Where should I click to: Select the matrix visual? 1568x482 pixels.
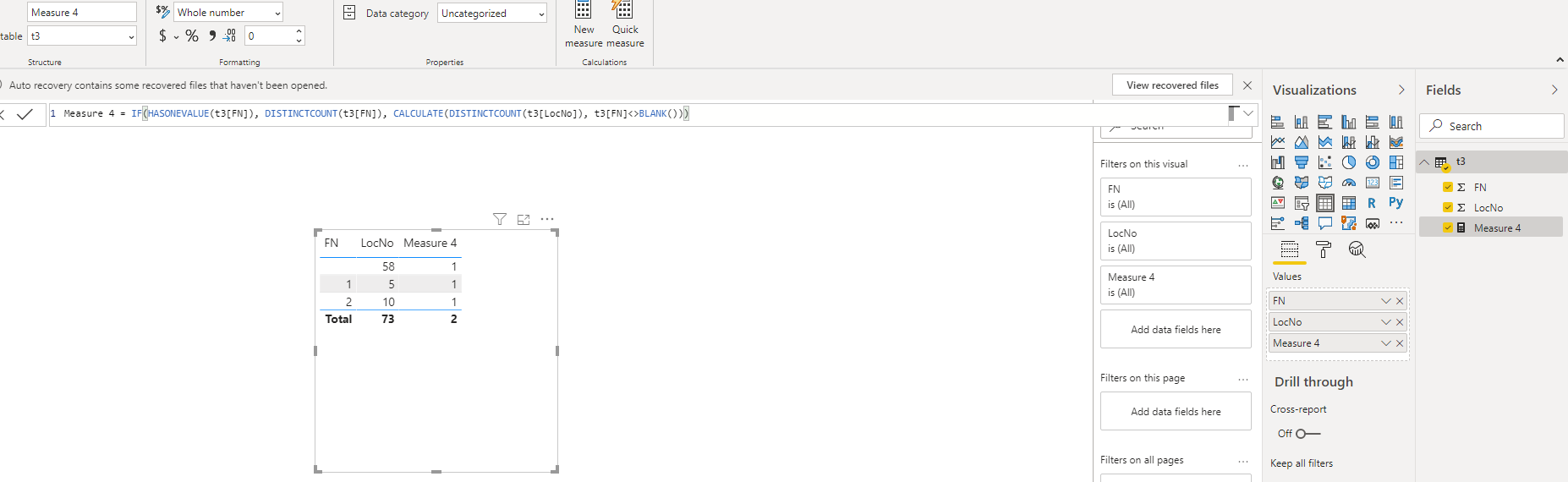pos(1349,203)
